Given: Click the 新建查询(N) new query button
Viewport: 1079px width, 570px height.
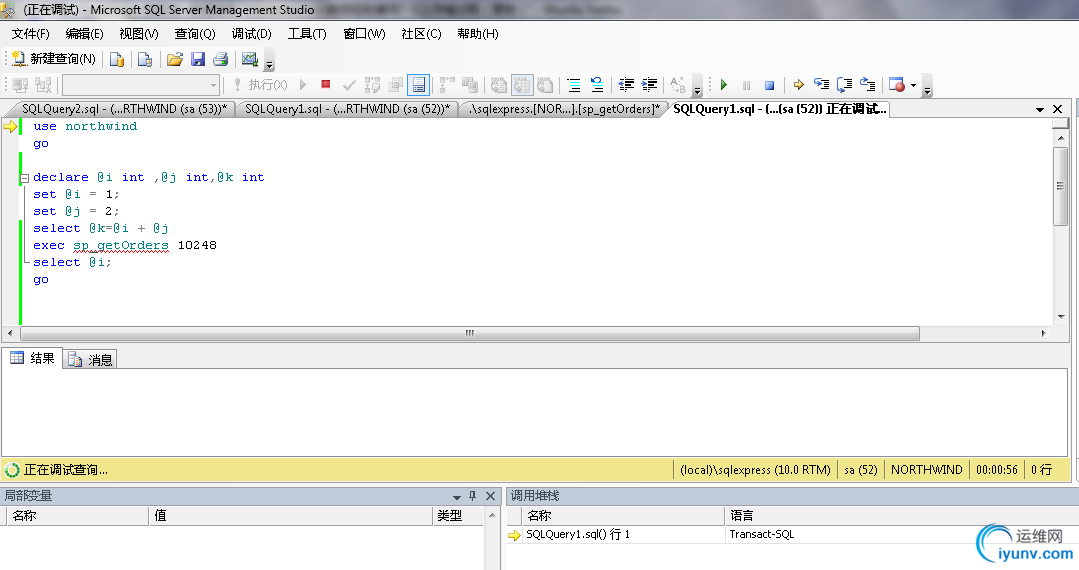Looking at the screenshot, I should click(54, 59).
